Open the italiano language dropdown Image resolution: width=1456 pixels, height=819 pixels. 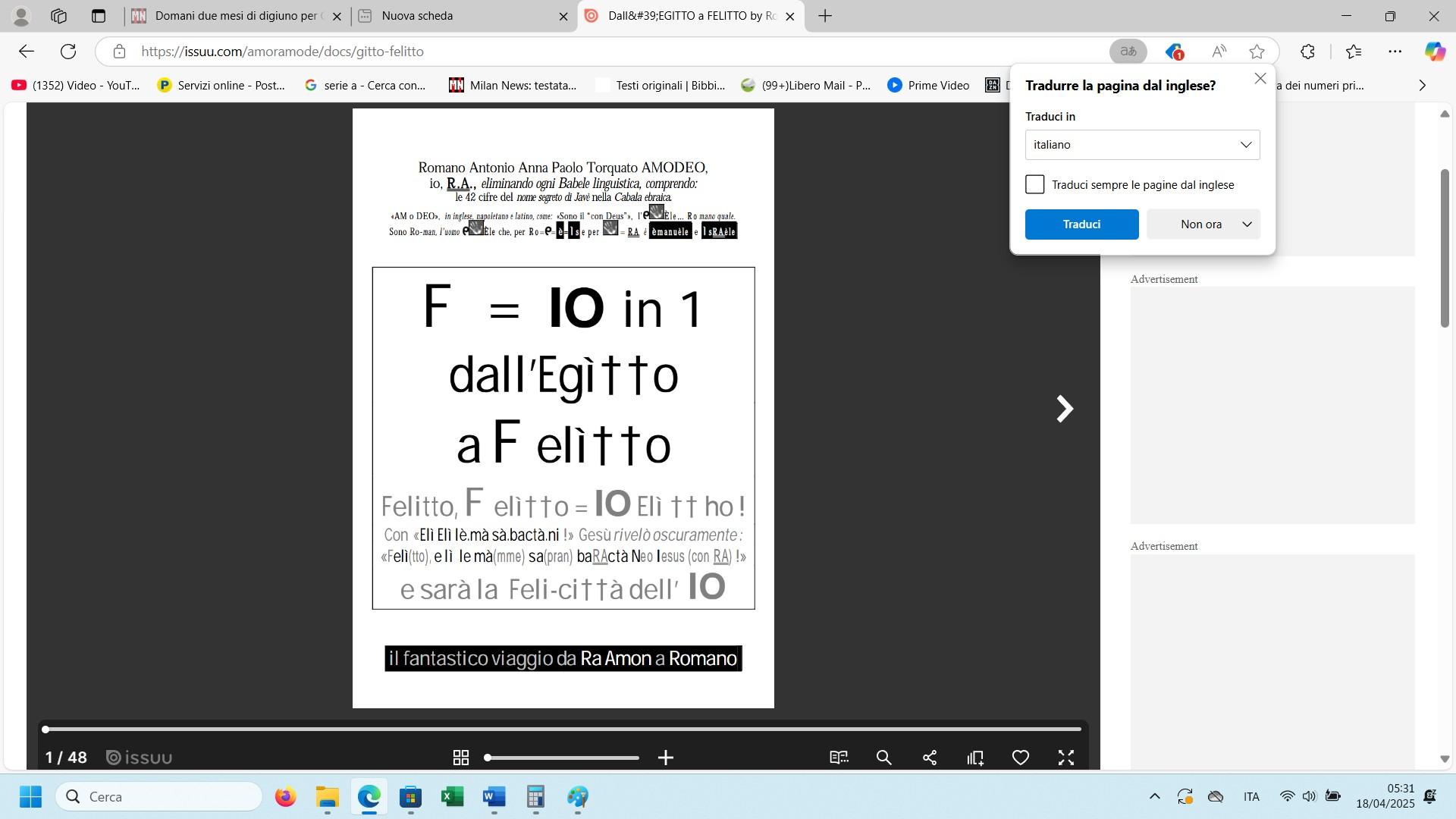[1142, 145]
